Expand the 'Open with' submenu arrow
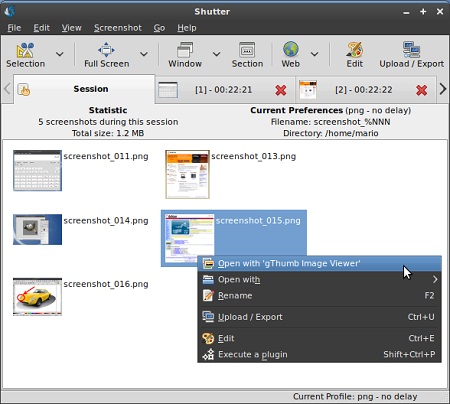The image size is (450, 404). pos(435,279)
